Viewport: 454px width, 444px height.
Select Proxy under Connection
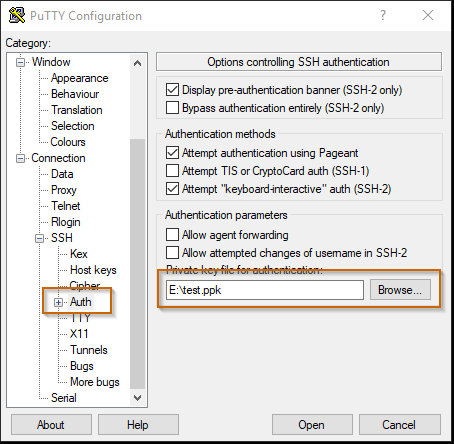tap(64, 190)
